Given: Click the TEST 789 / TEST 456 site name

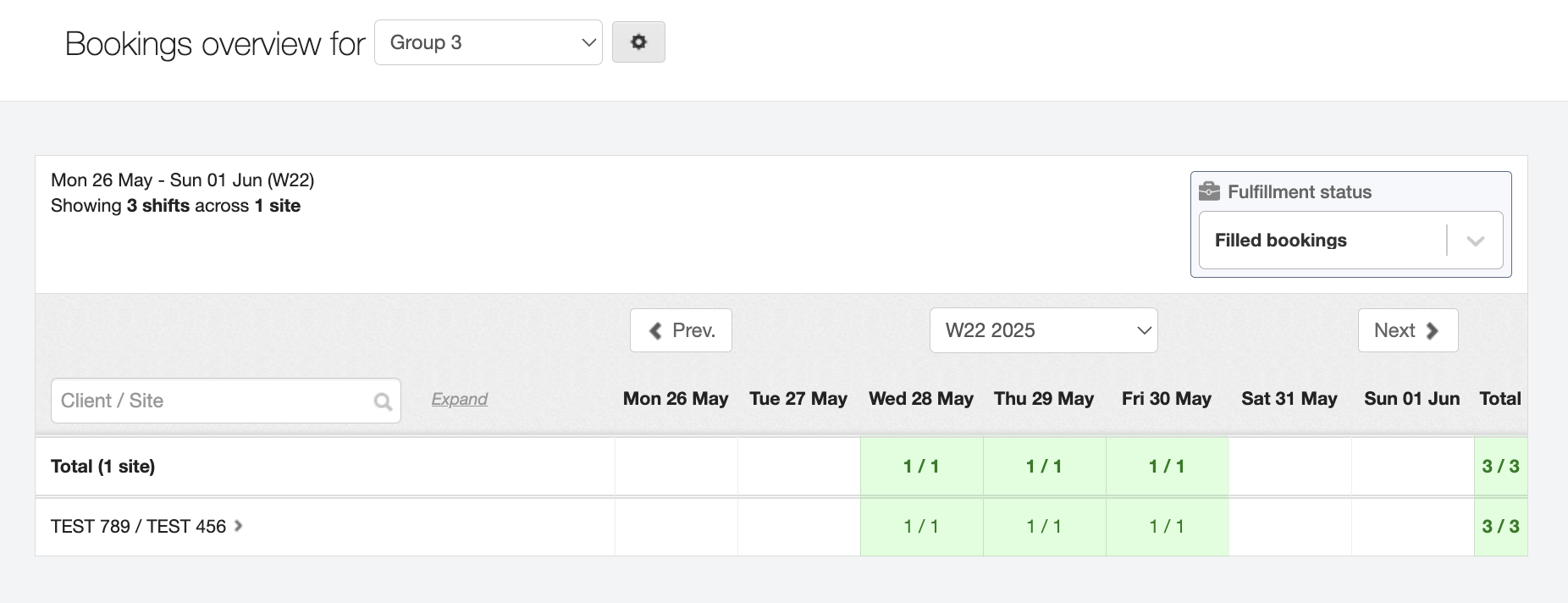Looking at the screenshot, I should [x=138, y=527].
